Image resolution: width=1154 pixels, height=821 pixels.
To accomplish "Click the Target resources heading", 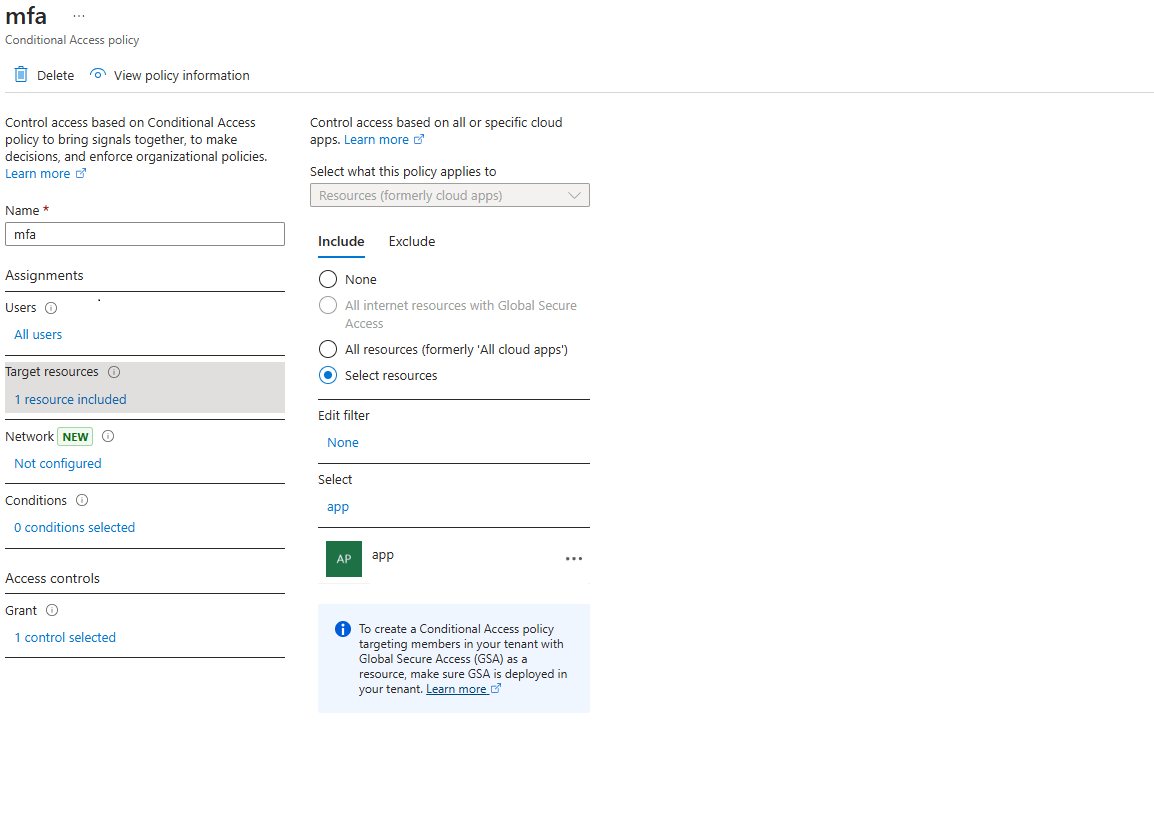I will coord(52,372).
